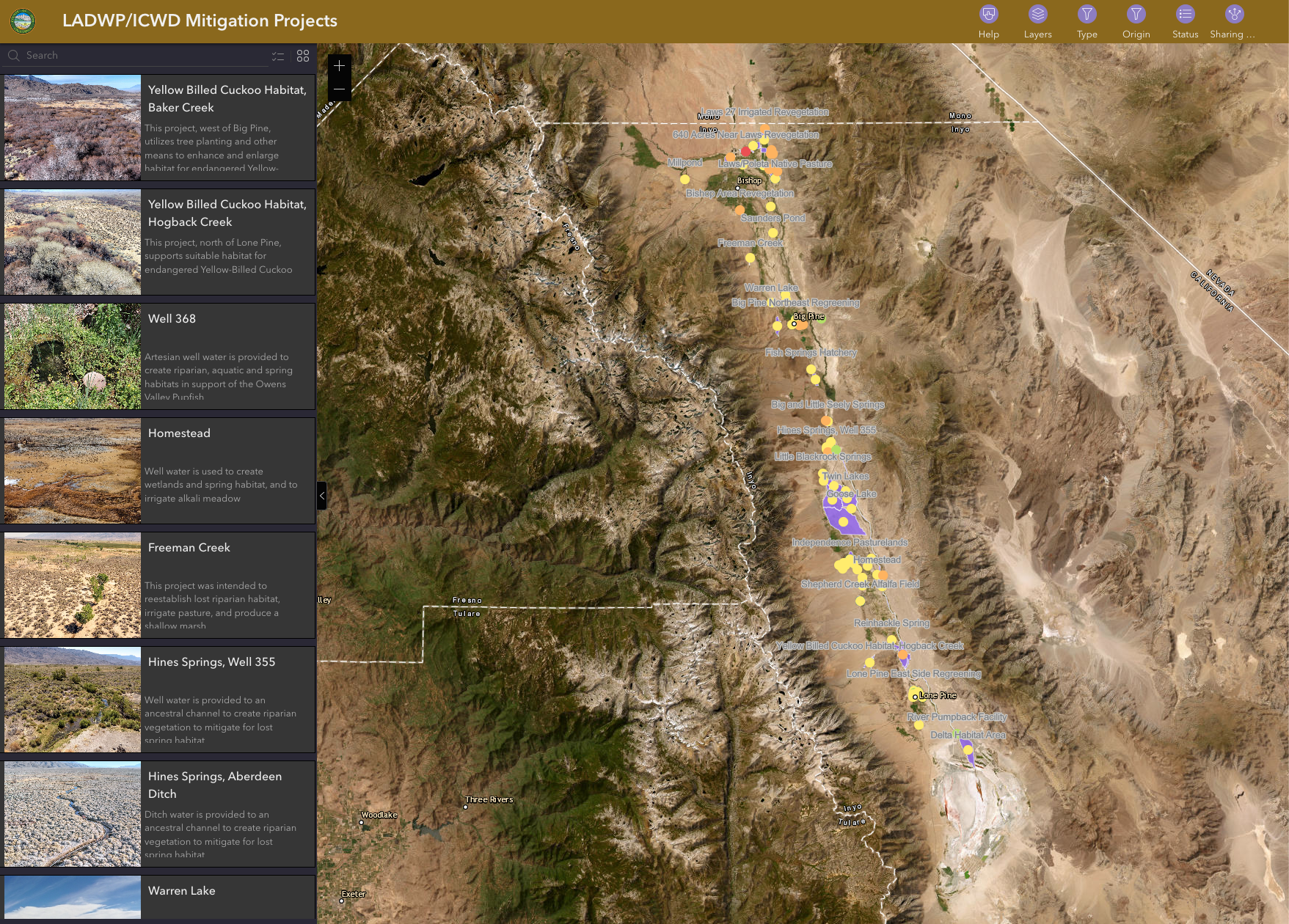Screen dimensions: 1289x924
Task: Click the Delta Habitat Area map label
Action: 968,735
